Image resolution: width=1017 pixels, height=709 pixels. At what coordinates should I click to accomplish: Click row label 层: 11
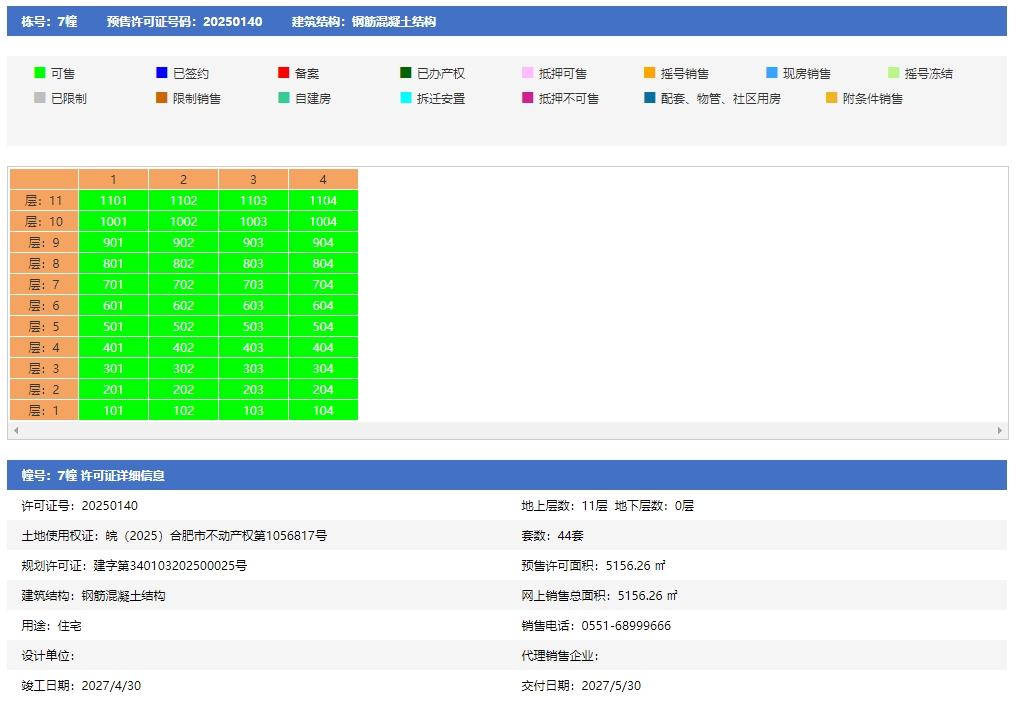click(x=44, y=200)
